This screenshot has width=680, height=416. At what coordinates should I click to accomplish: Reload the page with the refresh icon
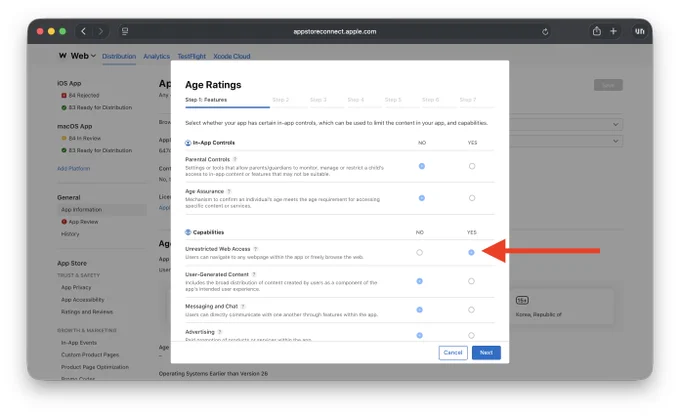[545, 32]
